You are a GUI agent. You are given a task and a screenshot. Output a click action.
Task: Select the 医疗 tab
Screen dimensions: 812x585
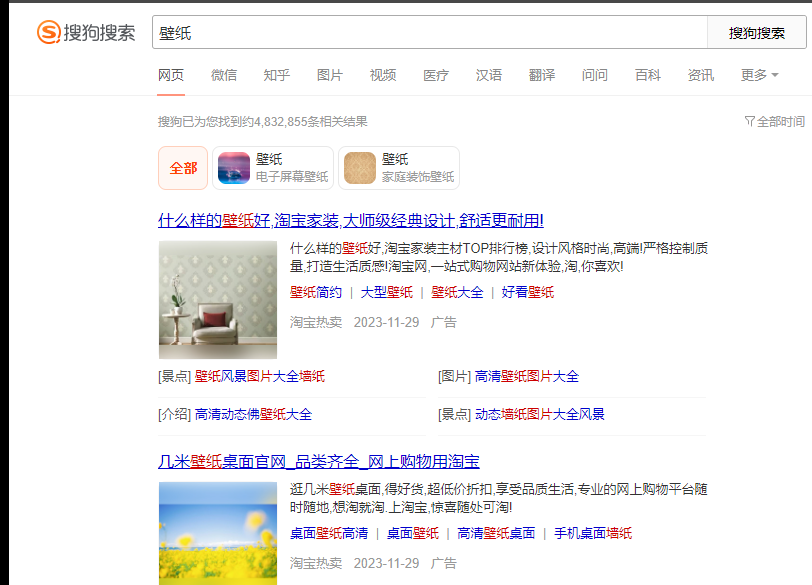coord(436,75)
